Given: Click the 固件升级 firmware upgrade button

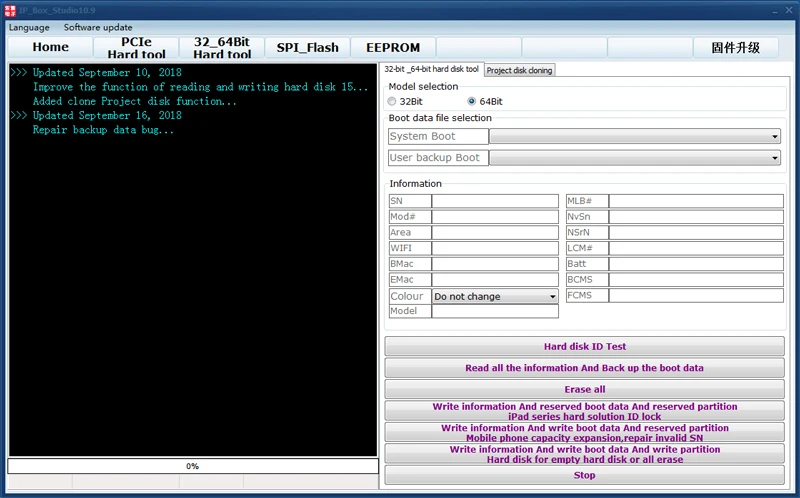Looking at the screenshot, I should click(x=736, y=47).
